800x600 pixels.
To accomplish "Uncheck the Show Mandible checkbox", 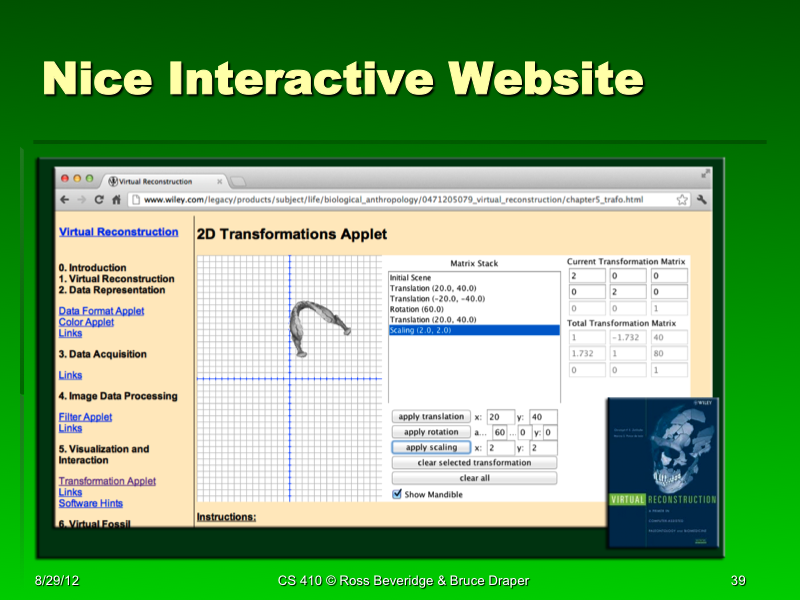I will coord(397,492).
